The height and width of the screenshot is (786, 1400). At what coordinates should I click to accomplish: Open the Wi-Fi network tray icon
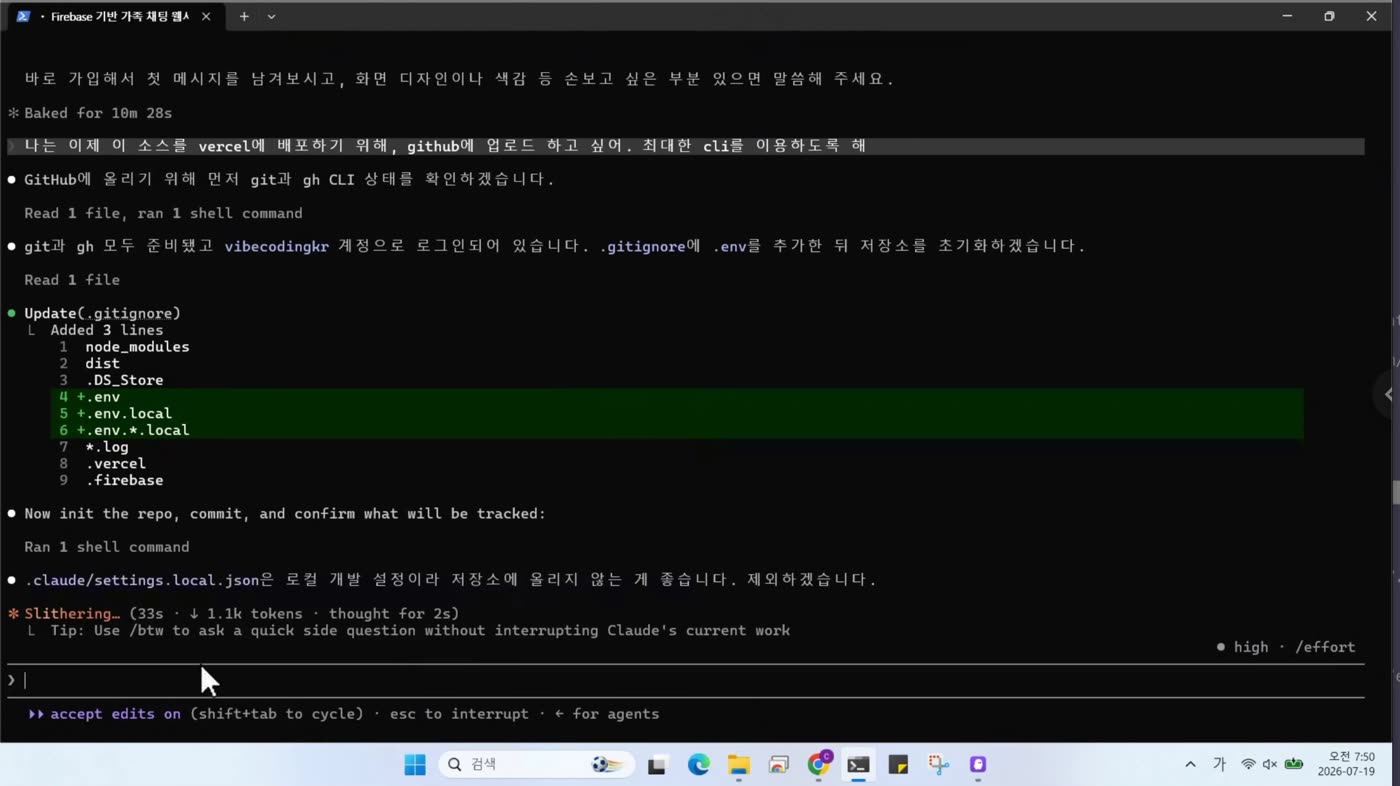1248,765
